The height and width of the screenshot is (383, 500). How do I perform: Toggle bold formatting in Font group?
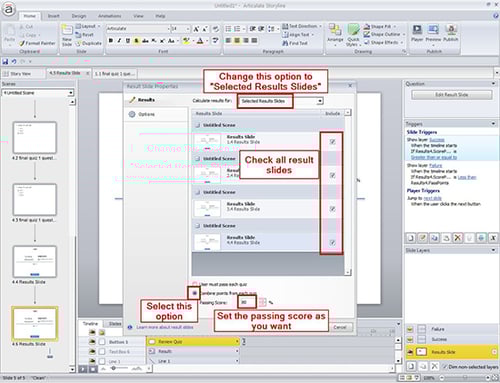[x=111, y=41]
